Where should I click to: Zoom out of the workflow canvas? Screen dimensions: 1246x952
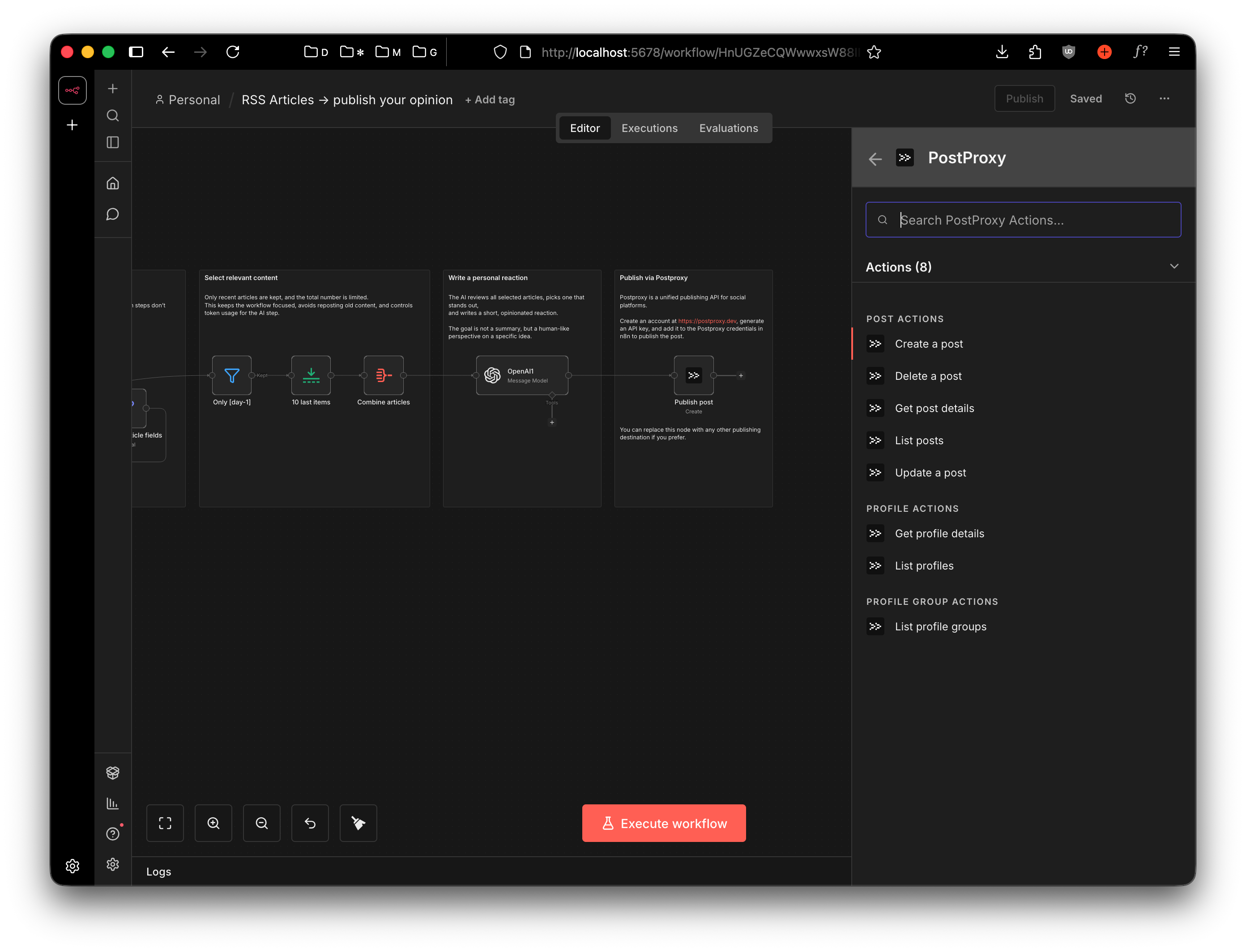261,823
